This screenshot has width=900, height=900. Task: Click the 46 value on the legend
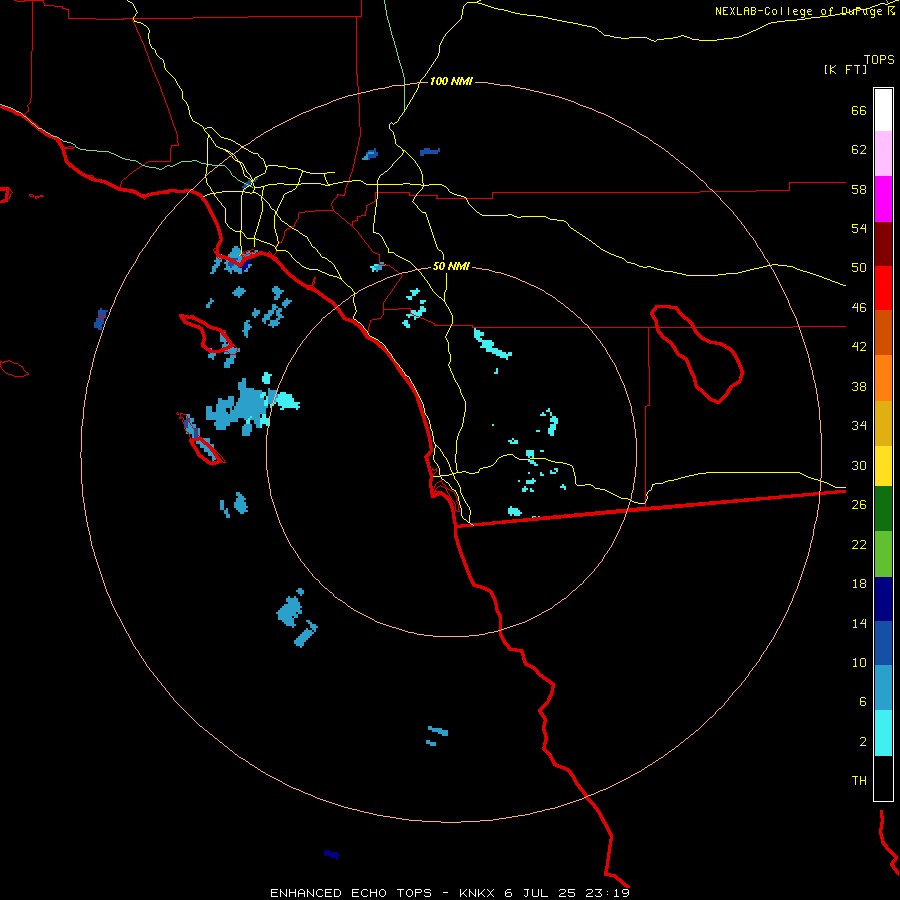click(859, 308)
